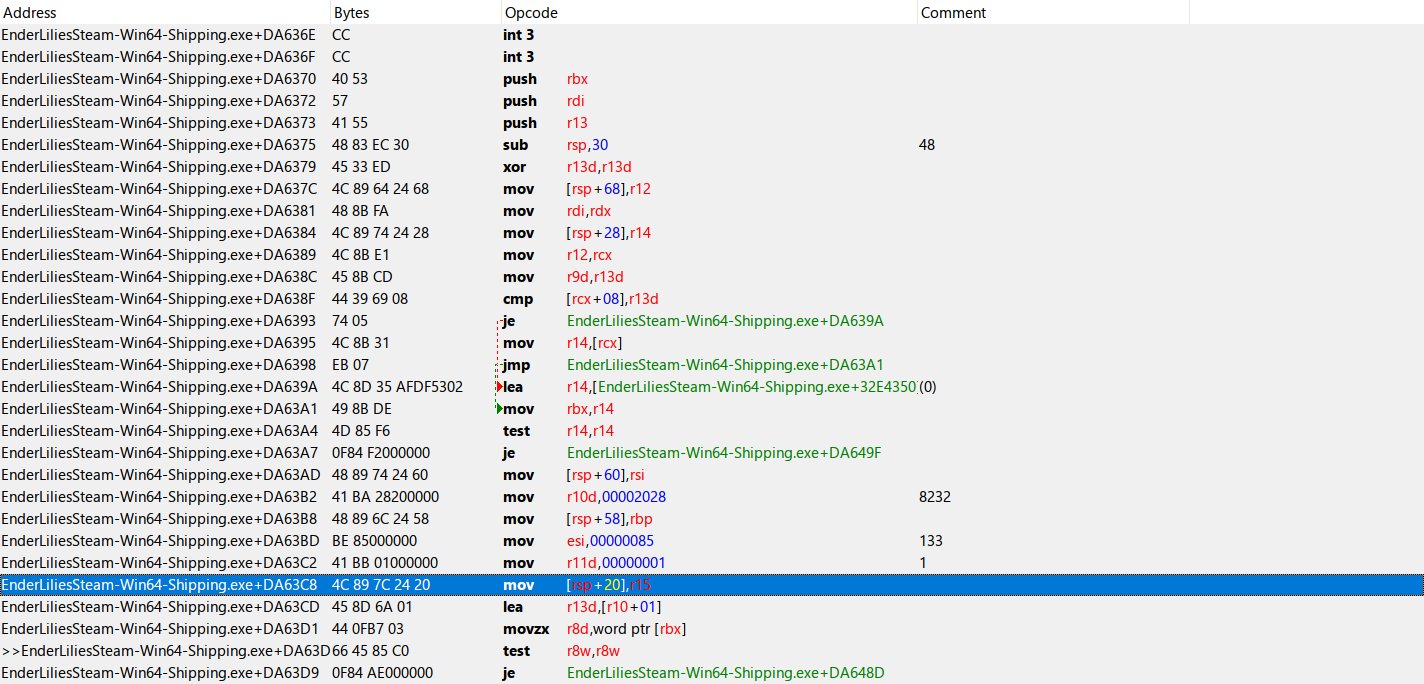Click the green jump arrow at mov rbx,r14
Screen dimensions: 1424x684
(x=499, y=409)
